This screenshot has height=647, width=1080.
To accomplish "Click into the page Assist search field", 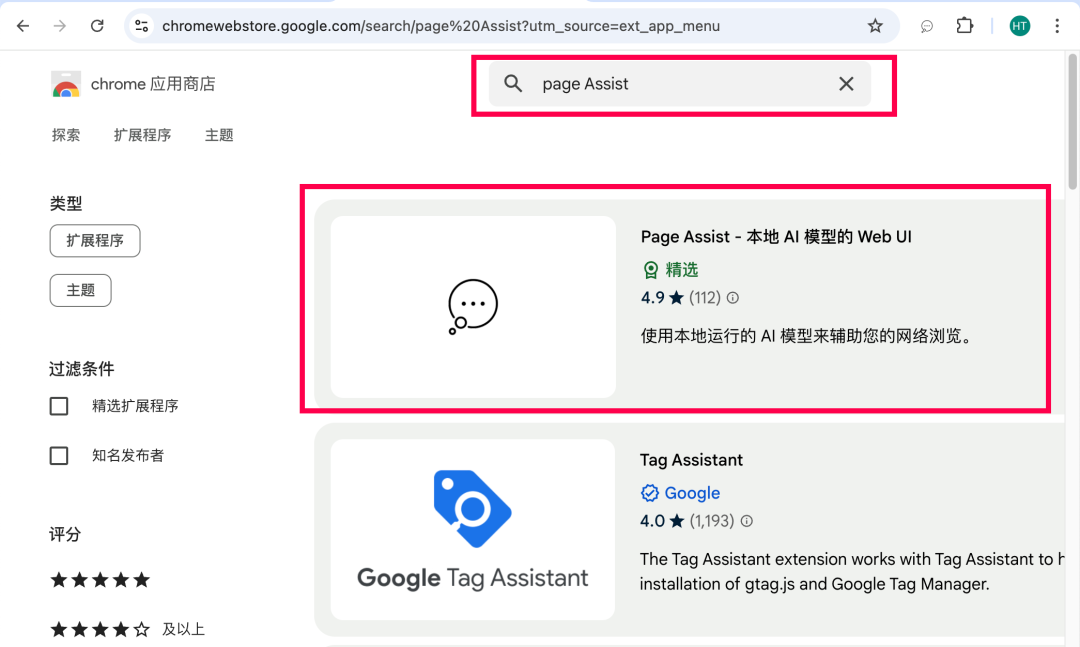I will coord(680,84).
